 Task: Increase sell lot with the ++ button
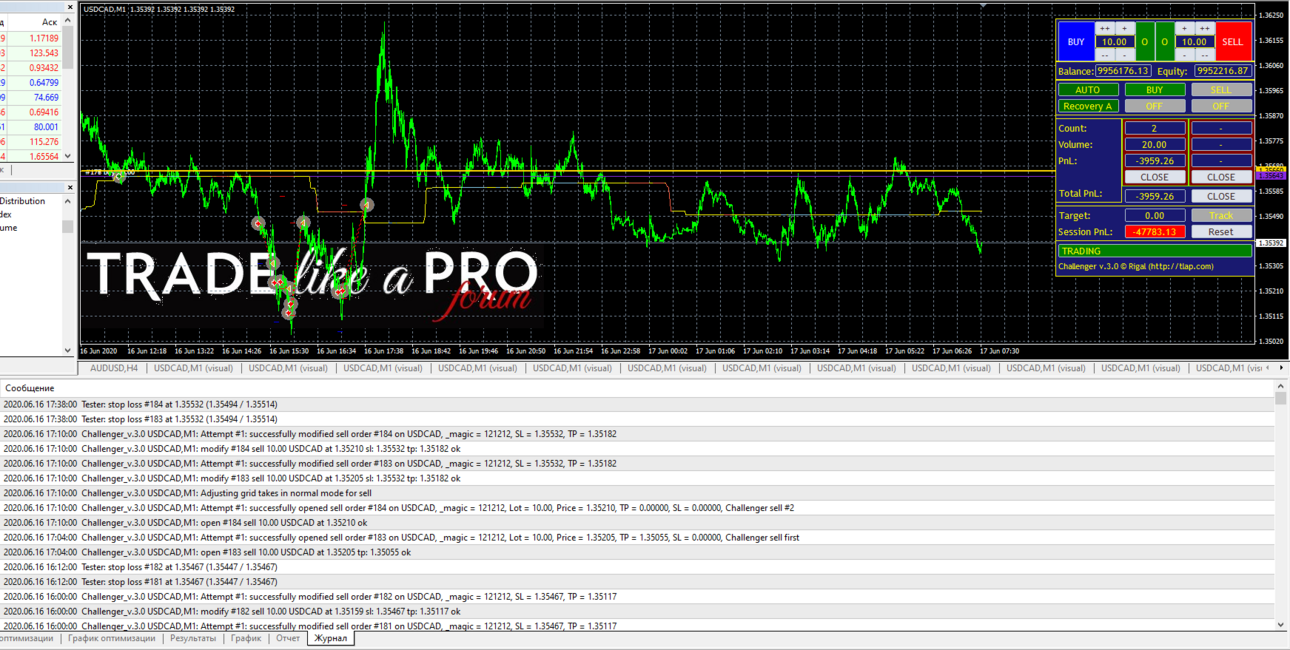pyautogui.click(x=1205, y=28)
